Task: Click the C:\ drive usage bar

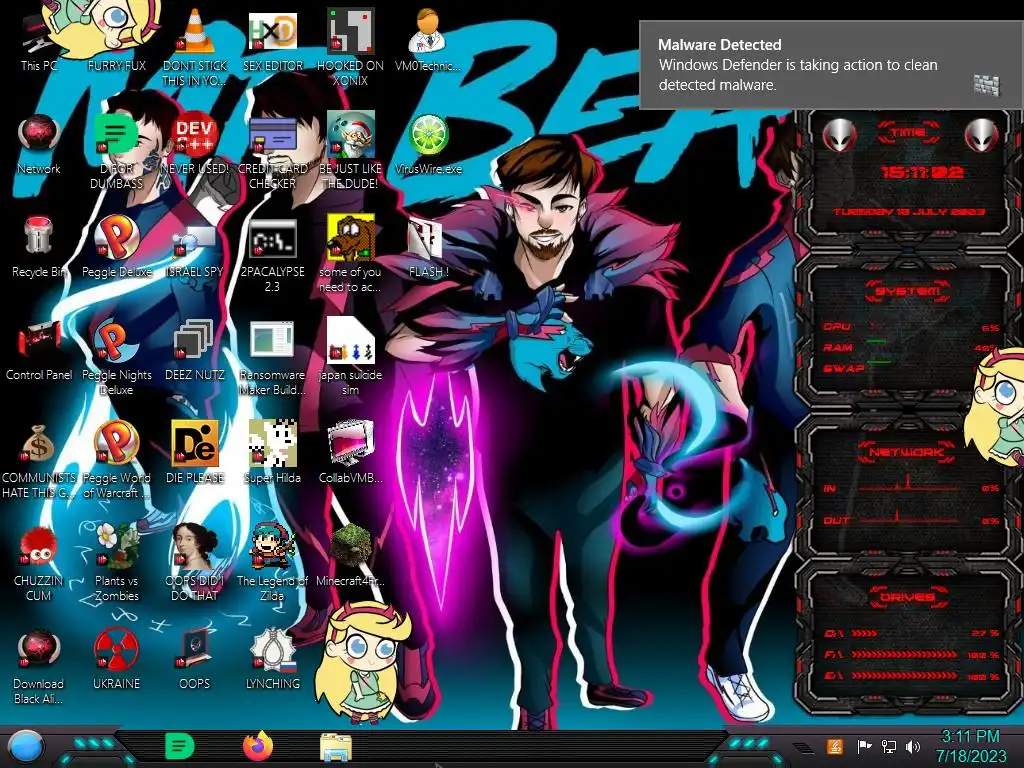Action: [x=865, y=633]
